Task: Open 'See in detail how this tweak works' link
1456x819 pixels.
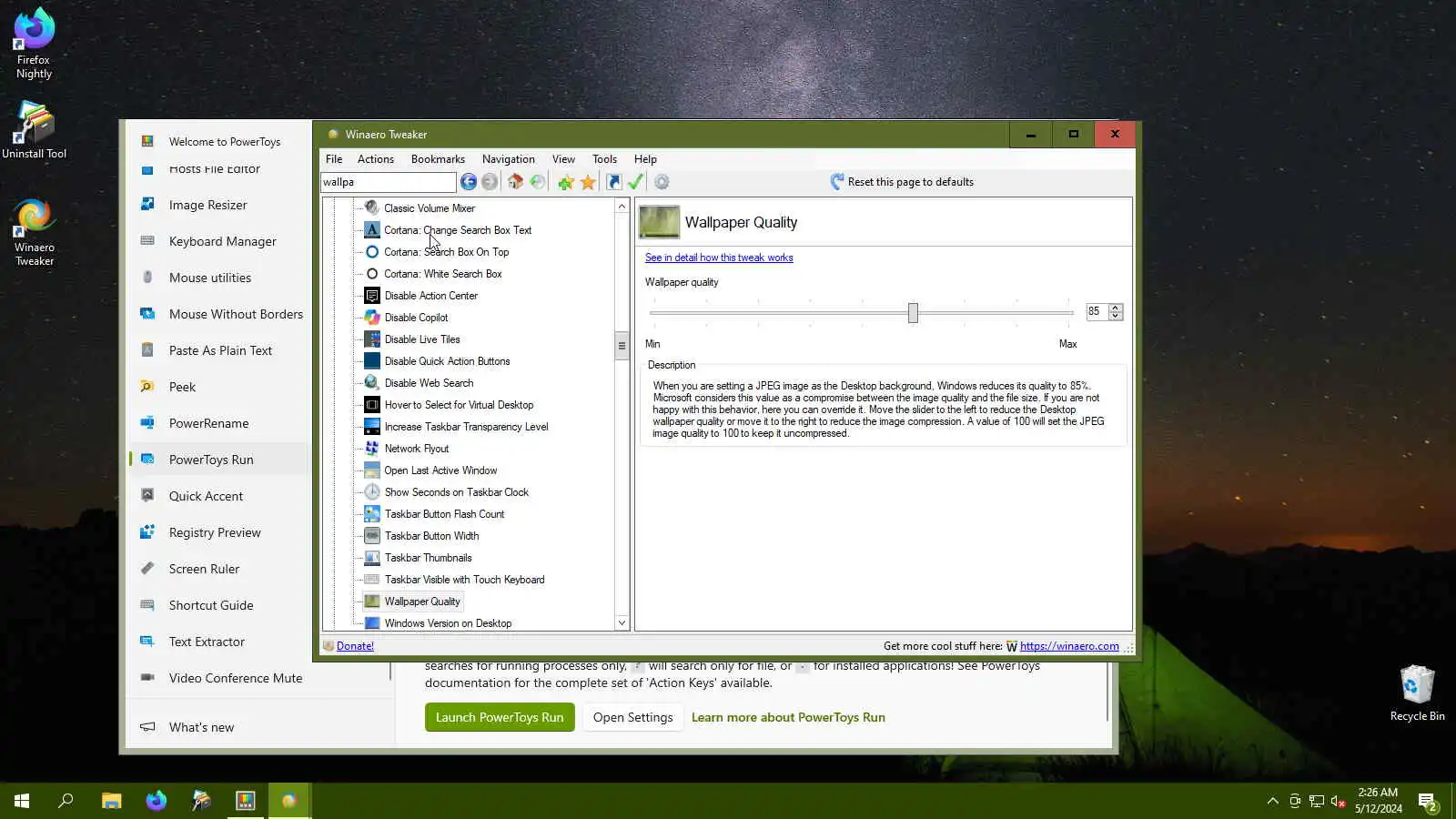Action: [719, 258]
